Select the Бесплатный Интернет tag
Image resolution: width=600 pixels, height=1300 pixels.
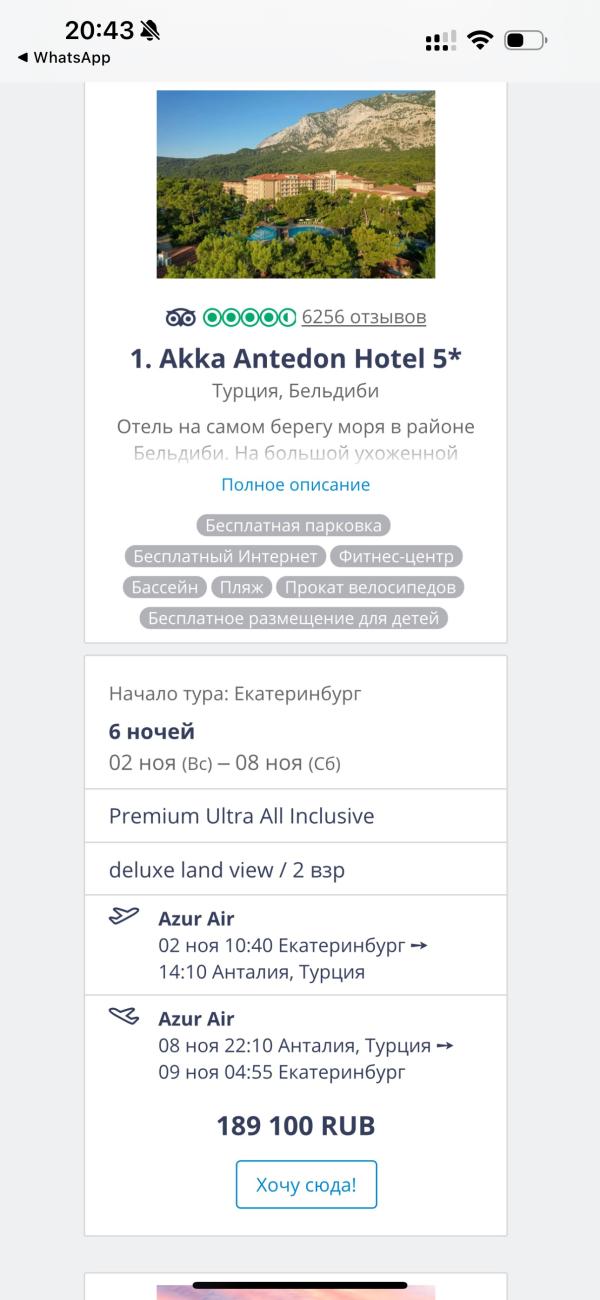225,556
